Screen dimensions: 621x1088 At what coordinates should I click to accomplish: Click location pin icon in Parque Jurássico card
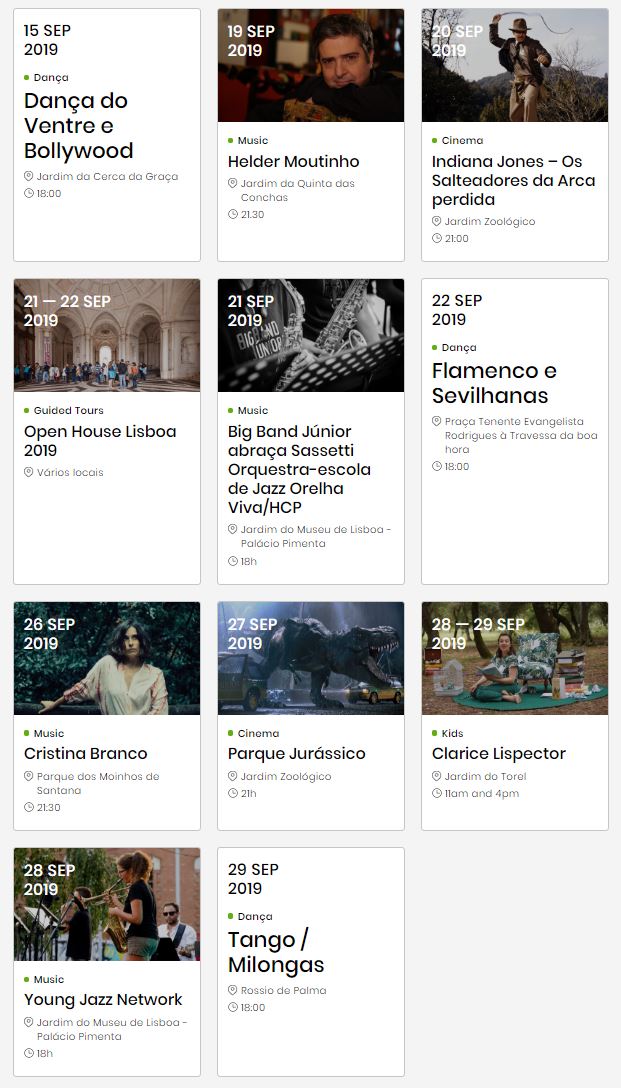[x=232, y=776]
